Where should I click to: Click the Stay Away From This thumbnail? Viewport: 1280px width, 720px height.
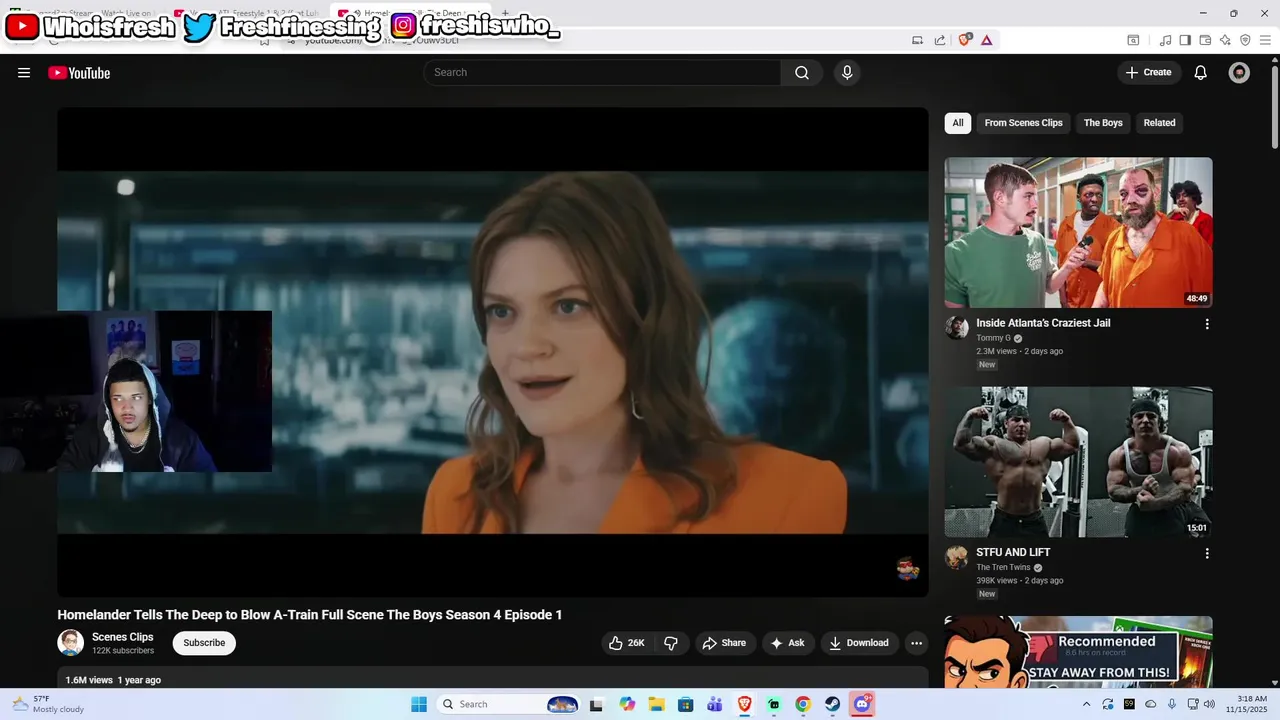1078,652
